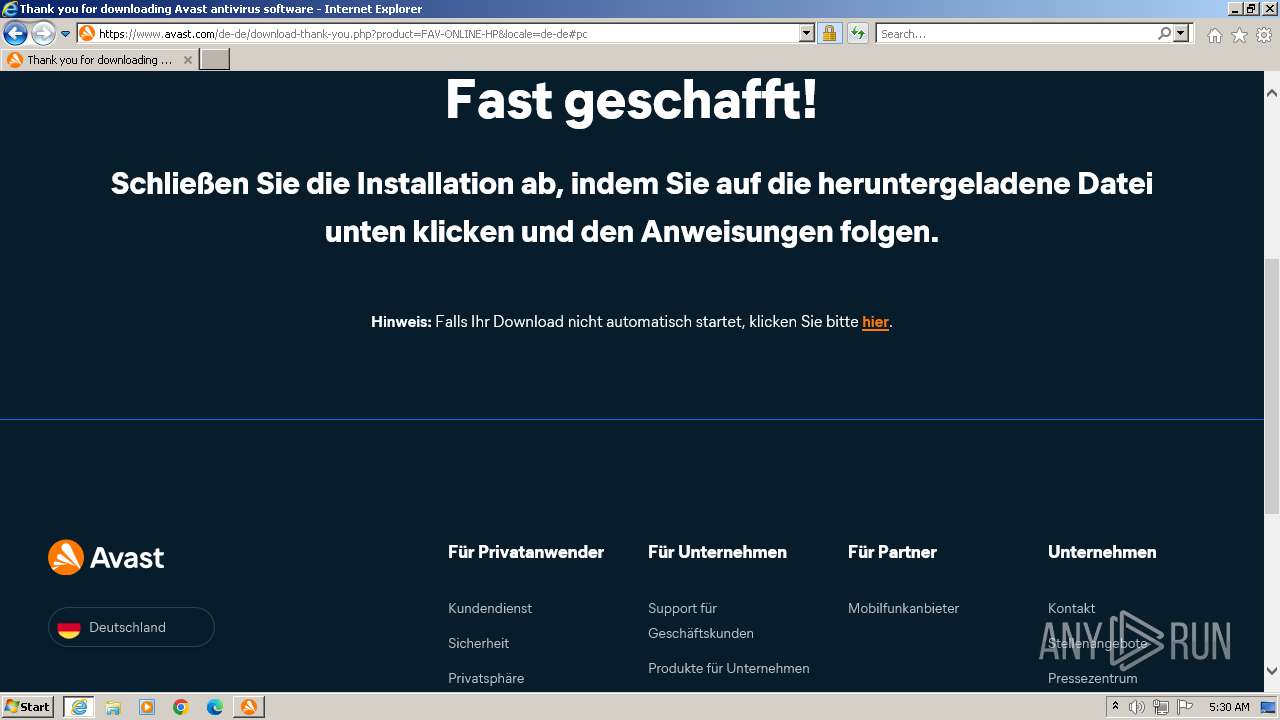1280x720 pixels.
Task: Click the 'Für Privatanwender' footer heading
Action: click(526, 552)
